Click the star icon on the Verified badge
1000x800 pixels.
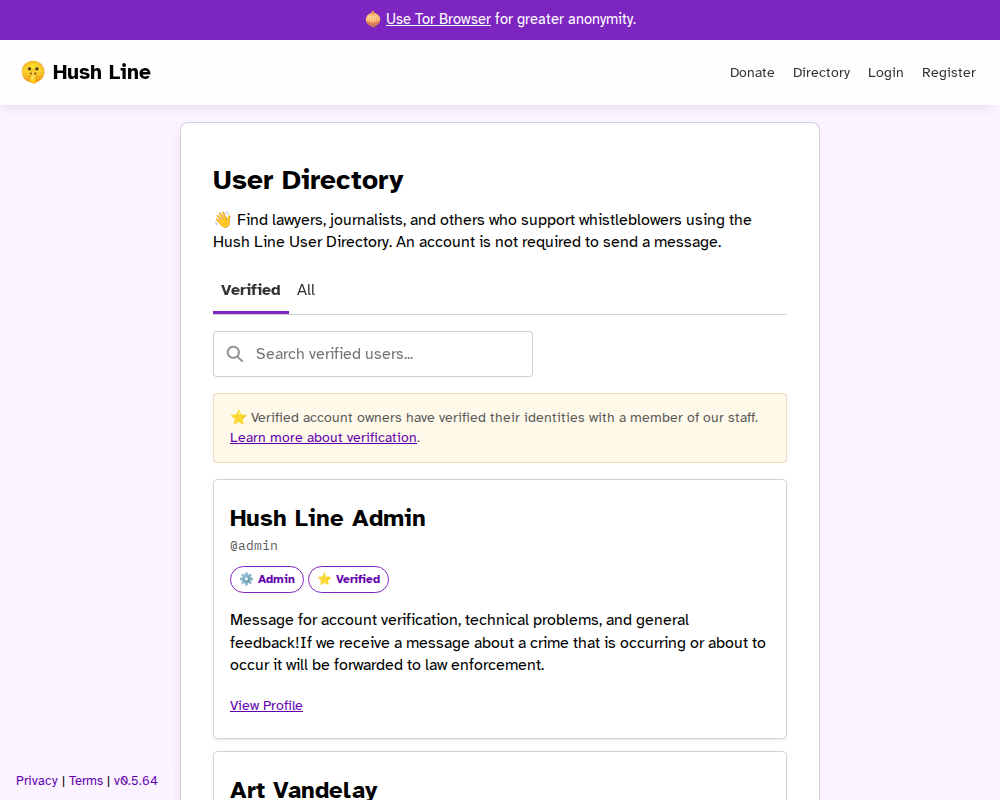[324, 579]
